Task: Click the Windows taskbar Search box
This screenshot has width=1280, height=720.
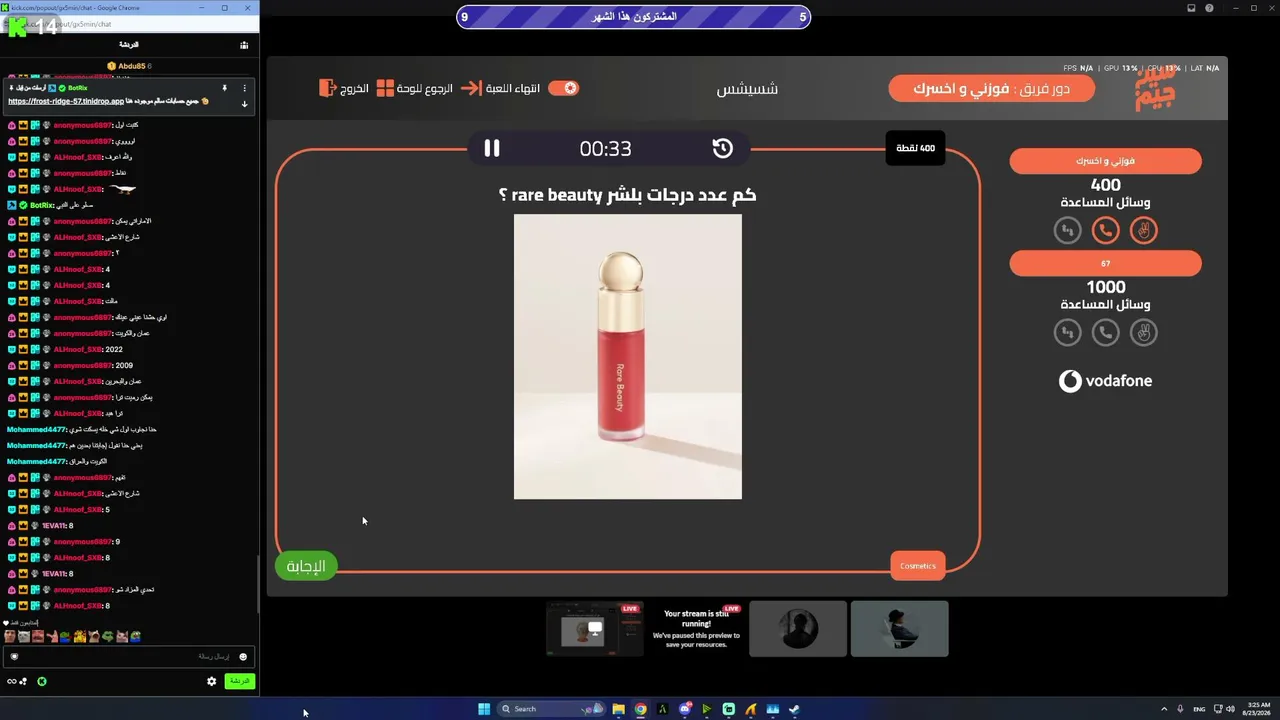Action: [549, 709]
